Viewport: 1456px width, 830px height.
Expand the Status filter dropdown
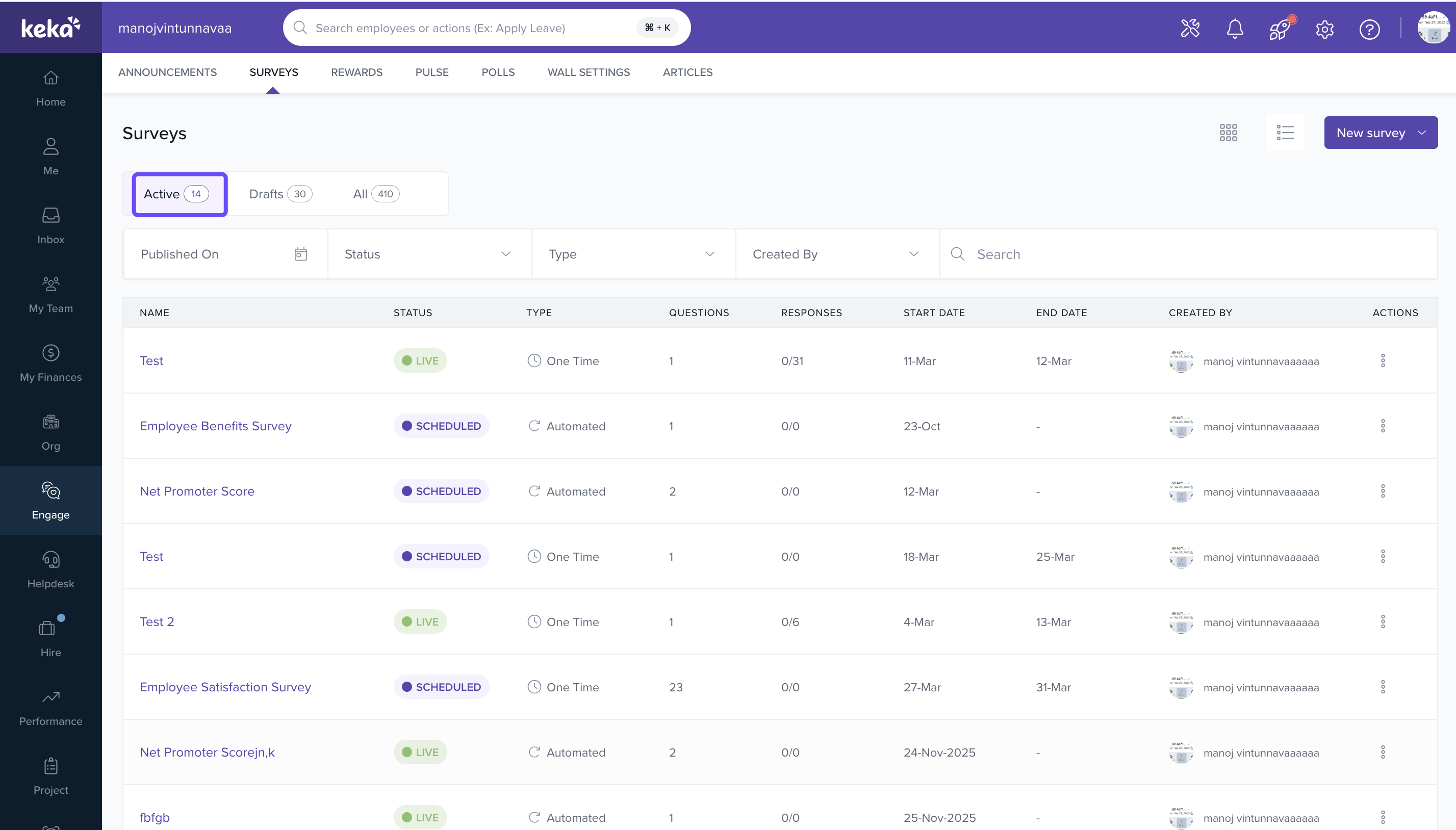point(429,254)
